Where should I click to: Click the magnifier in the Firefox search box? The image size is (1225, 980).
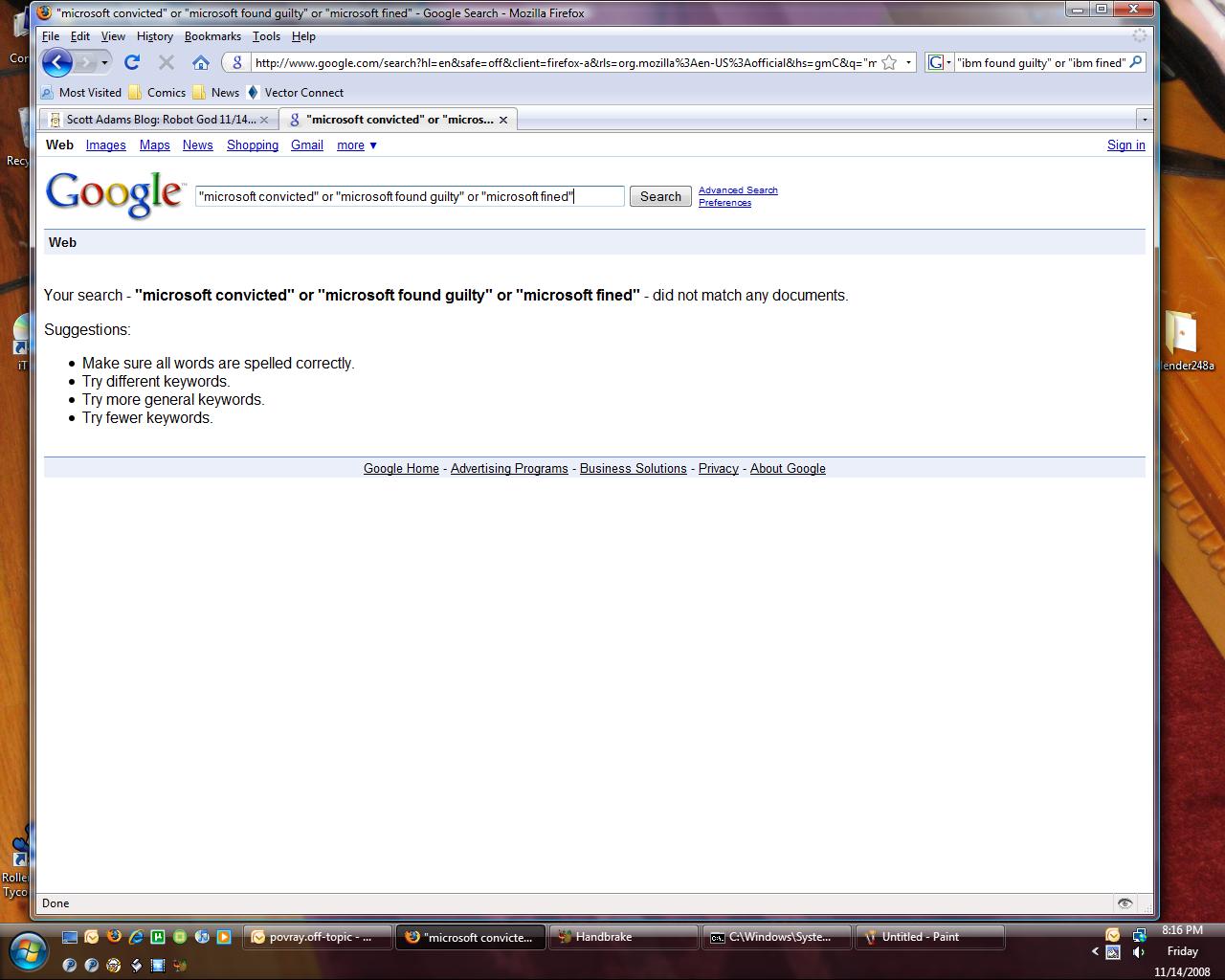(x=1136, y=62)
